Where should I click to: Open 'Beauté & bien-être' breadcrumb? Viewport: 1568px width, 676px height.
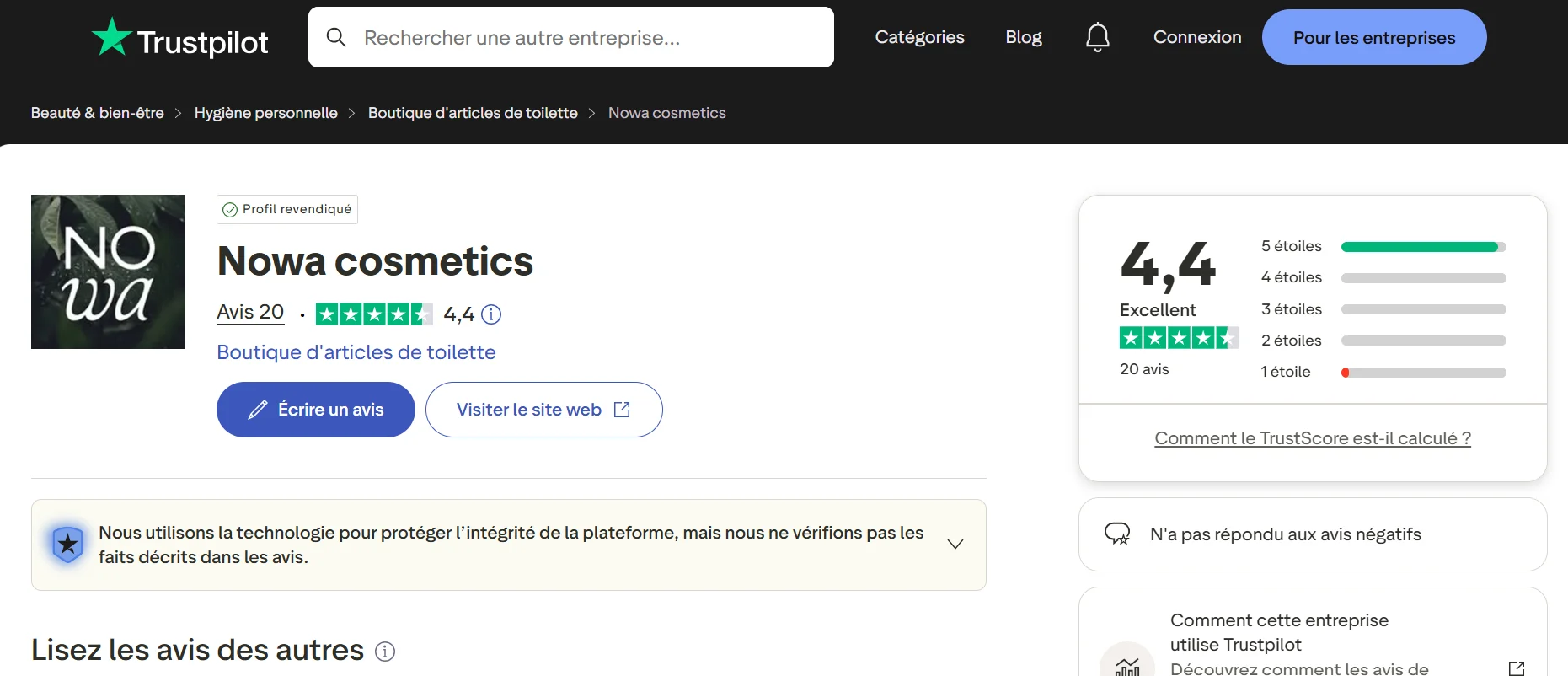[98, 113]
